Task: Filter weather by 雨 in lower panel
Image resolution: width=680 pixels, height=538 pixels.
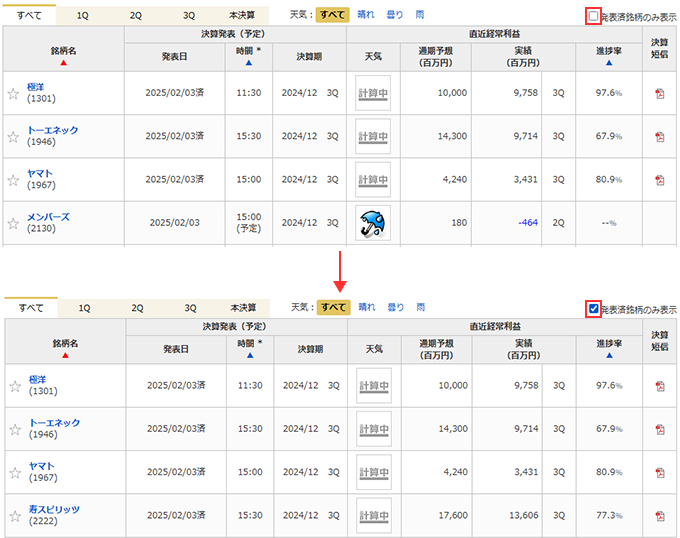Action: coord(420,307)
